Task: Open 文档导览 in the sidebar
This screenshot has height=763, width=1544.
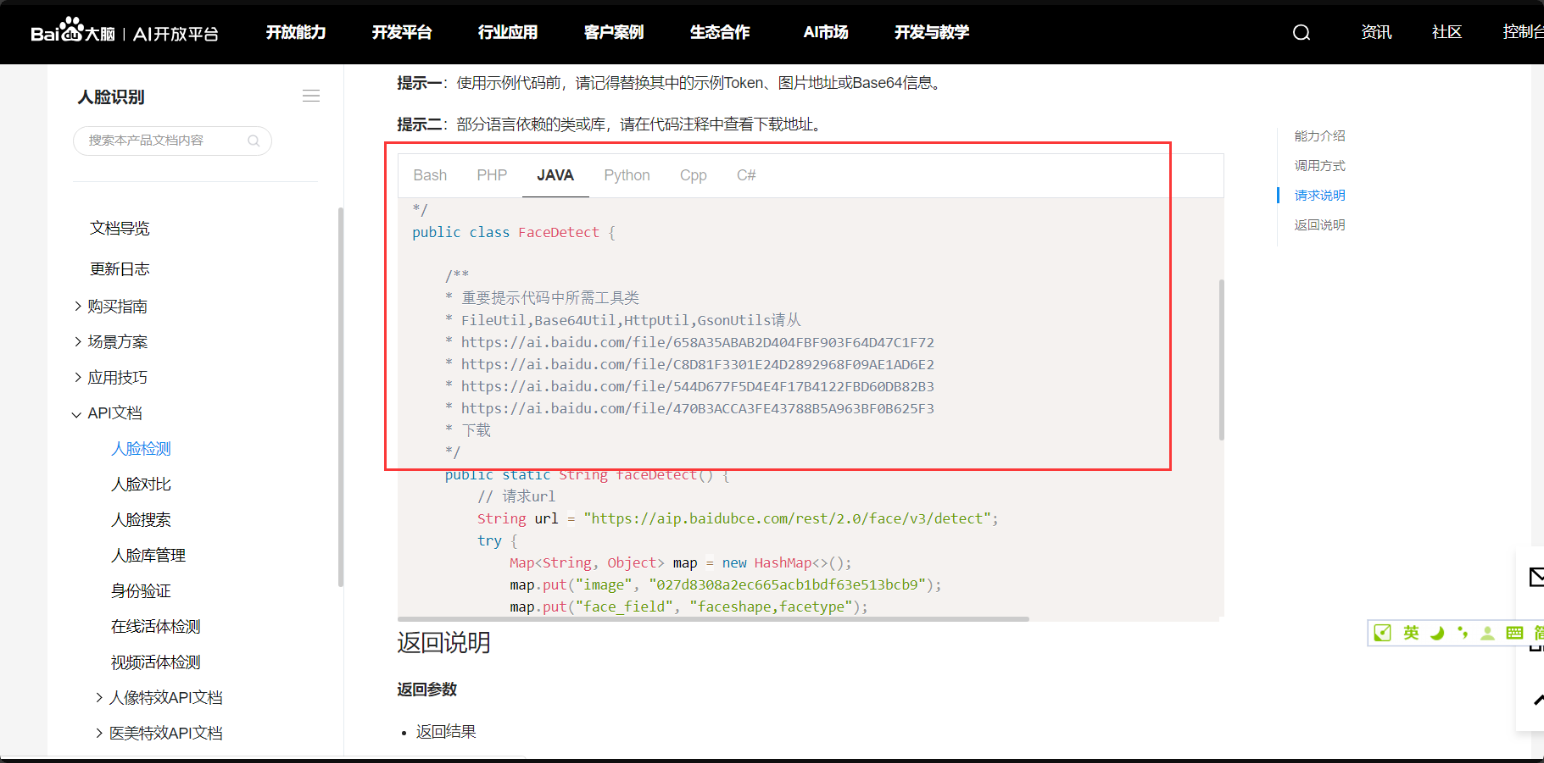Action: coord(120,228)
